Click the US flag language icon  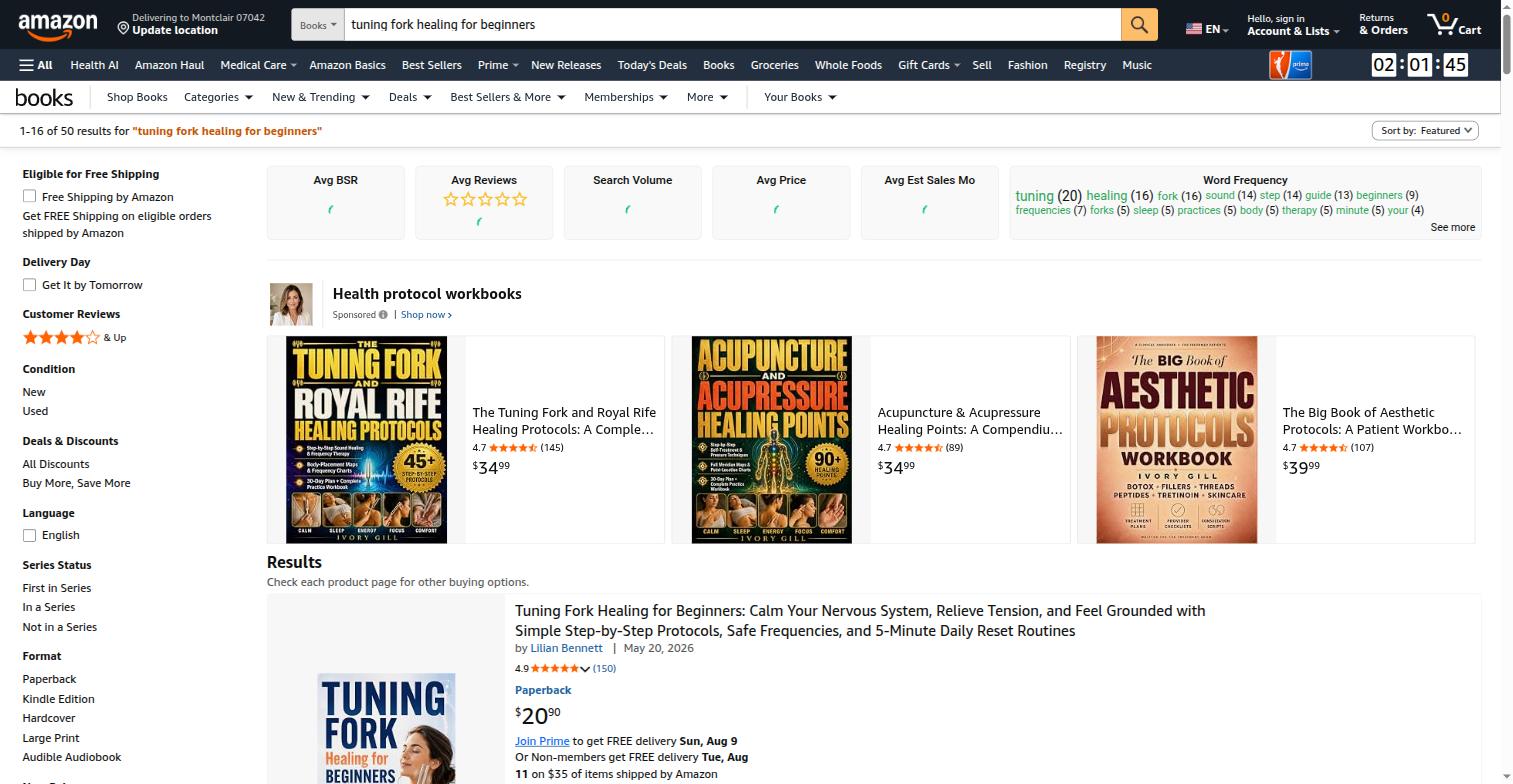[1193, 29]
